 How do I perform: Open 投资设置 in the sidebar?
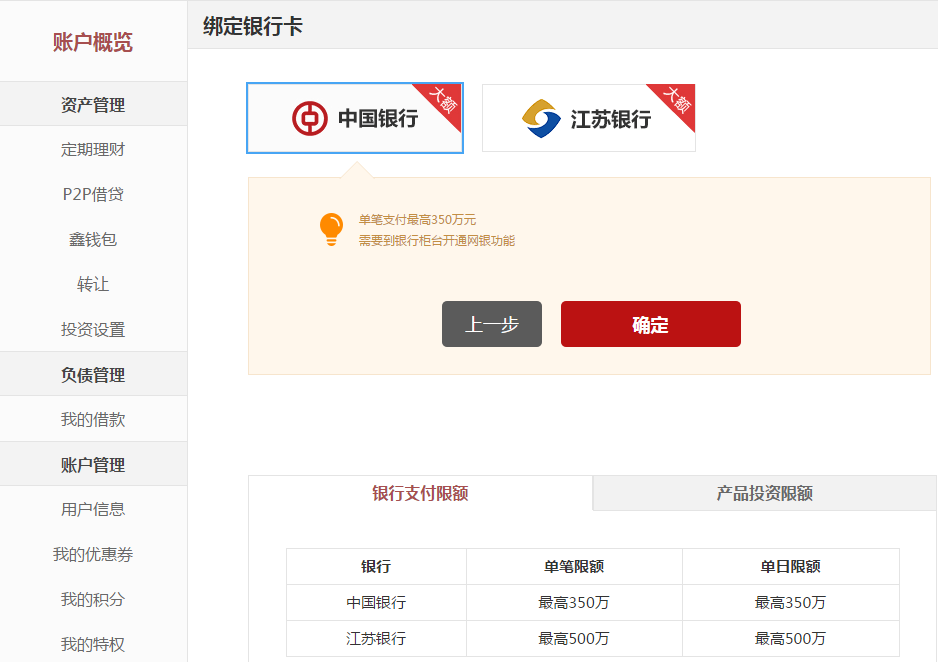(x=93, y=329)
